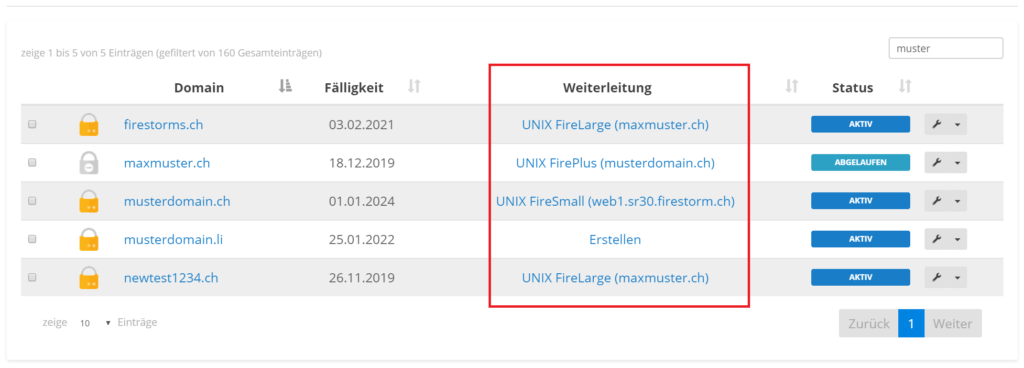1024x368 pixels.
Task: Select the musterdomain.ch row checkbox
Action: tap(32, 201)
